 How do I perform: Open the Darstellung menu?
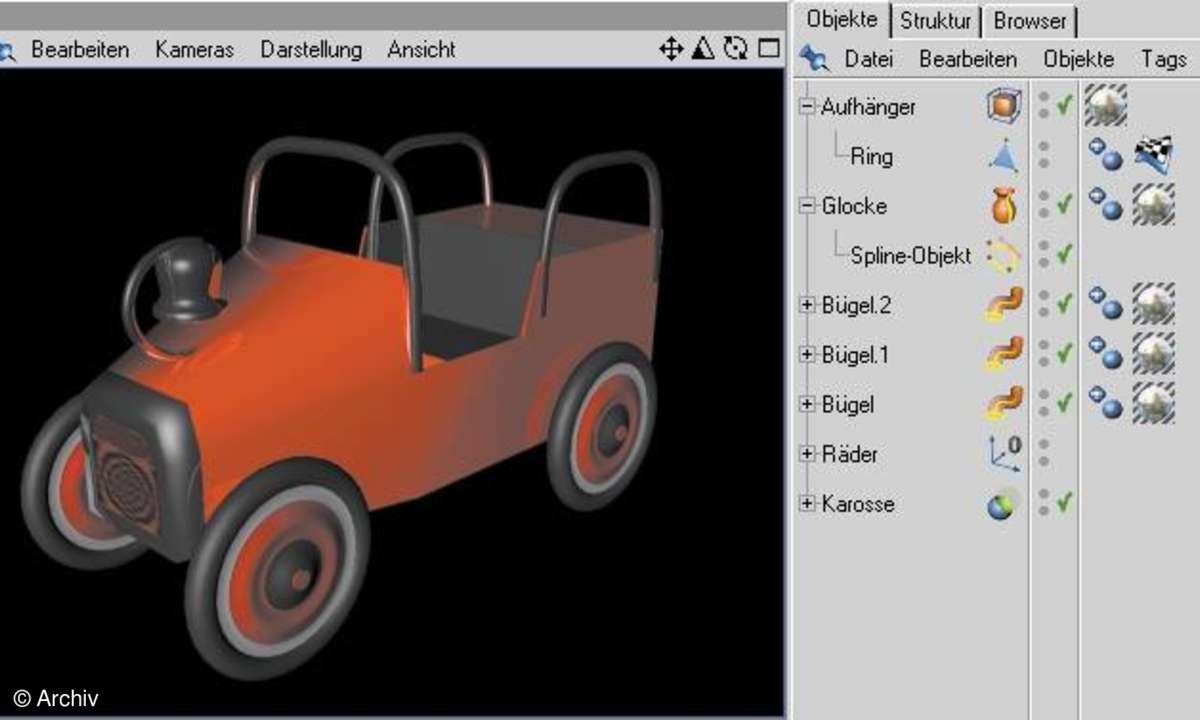point(311,50)
